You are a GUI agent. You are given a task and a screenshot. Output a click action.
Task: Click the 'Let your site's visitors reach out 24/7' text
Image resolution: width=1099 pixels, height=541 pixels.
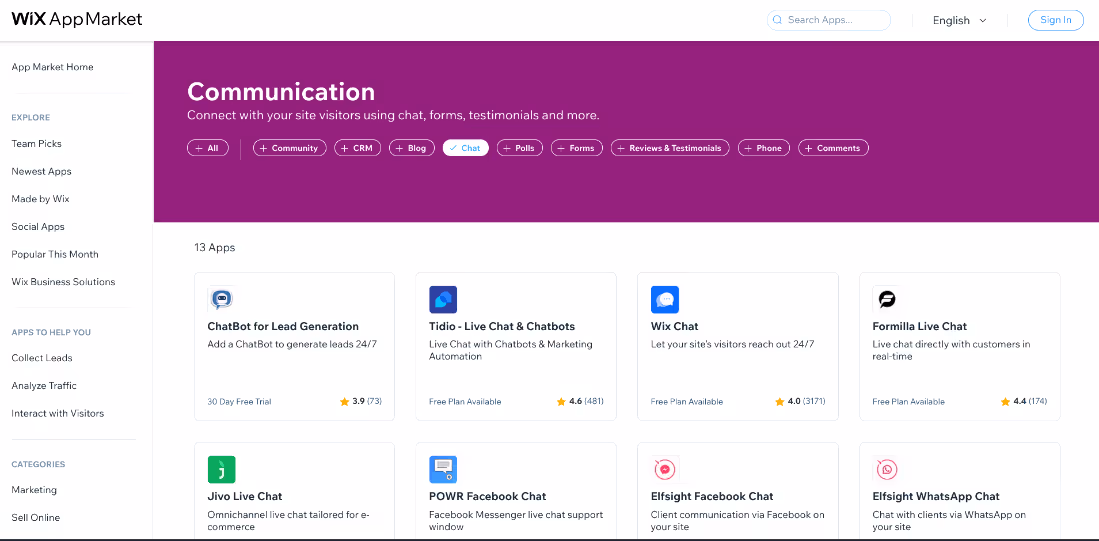(x=732, y=344)
